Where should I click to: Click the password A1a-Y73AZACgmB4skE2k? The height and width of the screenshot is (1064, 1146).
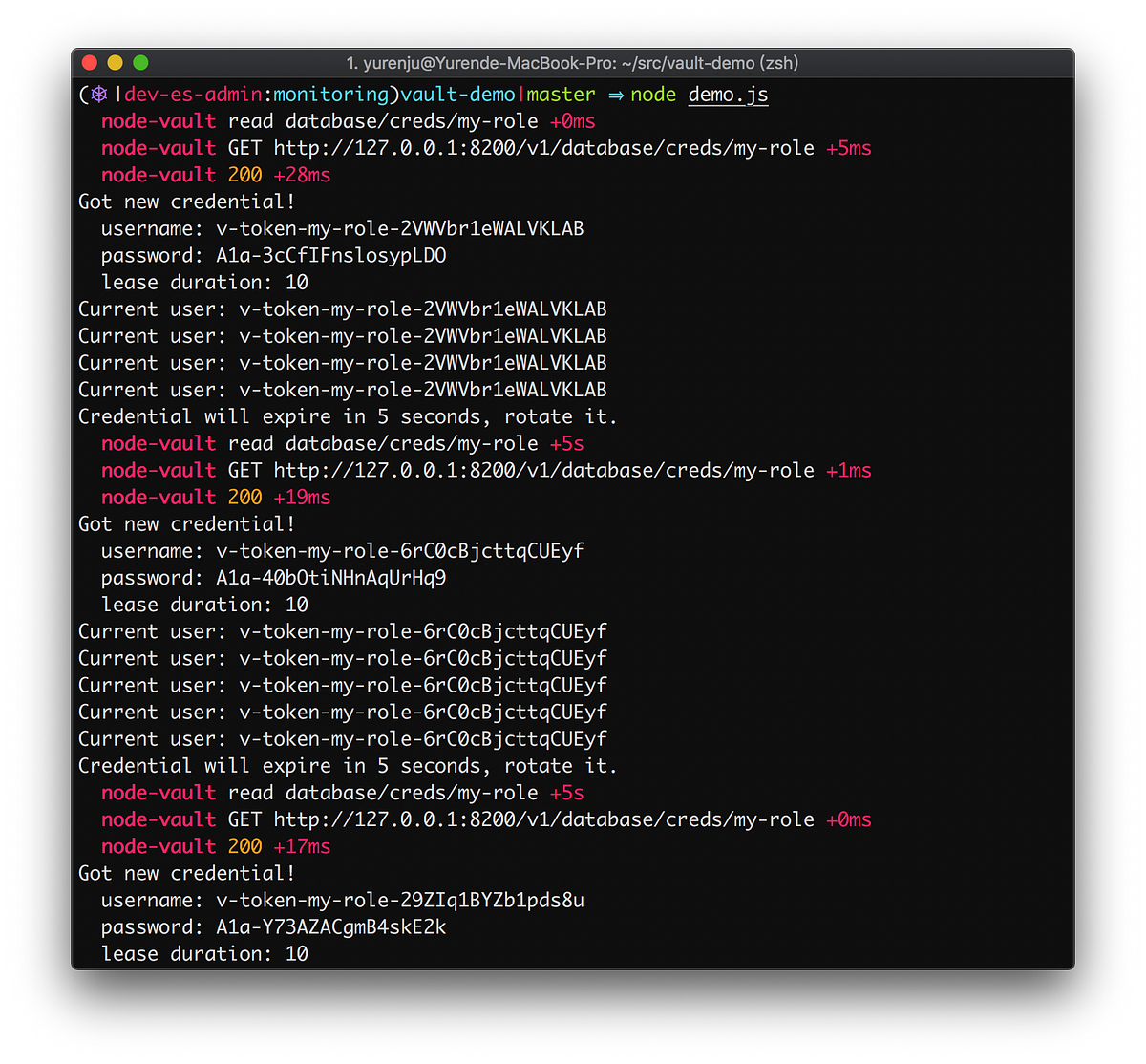tap(330, 926)
